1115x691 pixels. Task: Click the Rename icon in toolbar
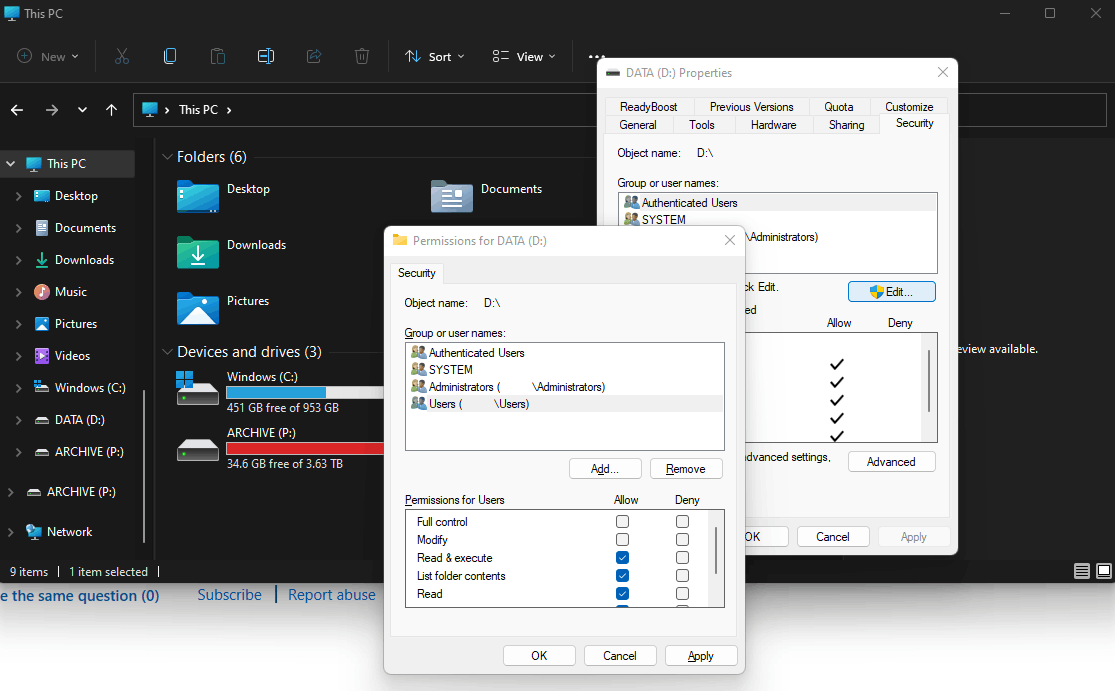pyautogui.click(x=266, y=56)
